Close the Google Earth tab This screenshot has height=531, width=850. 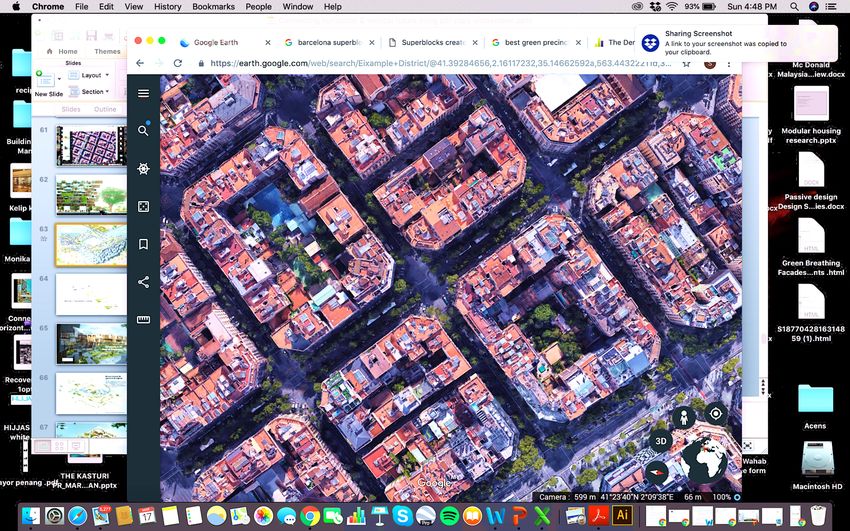268,42
